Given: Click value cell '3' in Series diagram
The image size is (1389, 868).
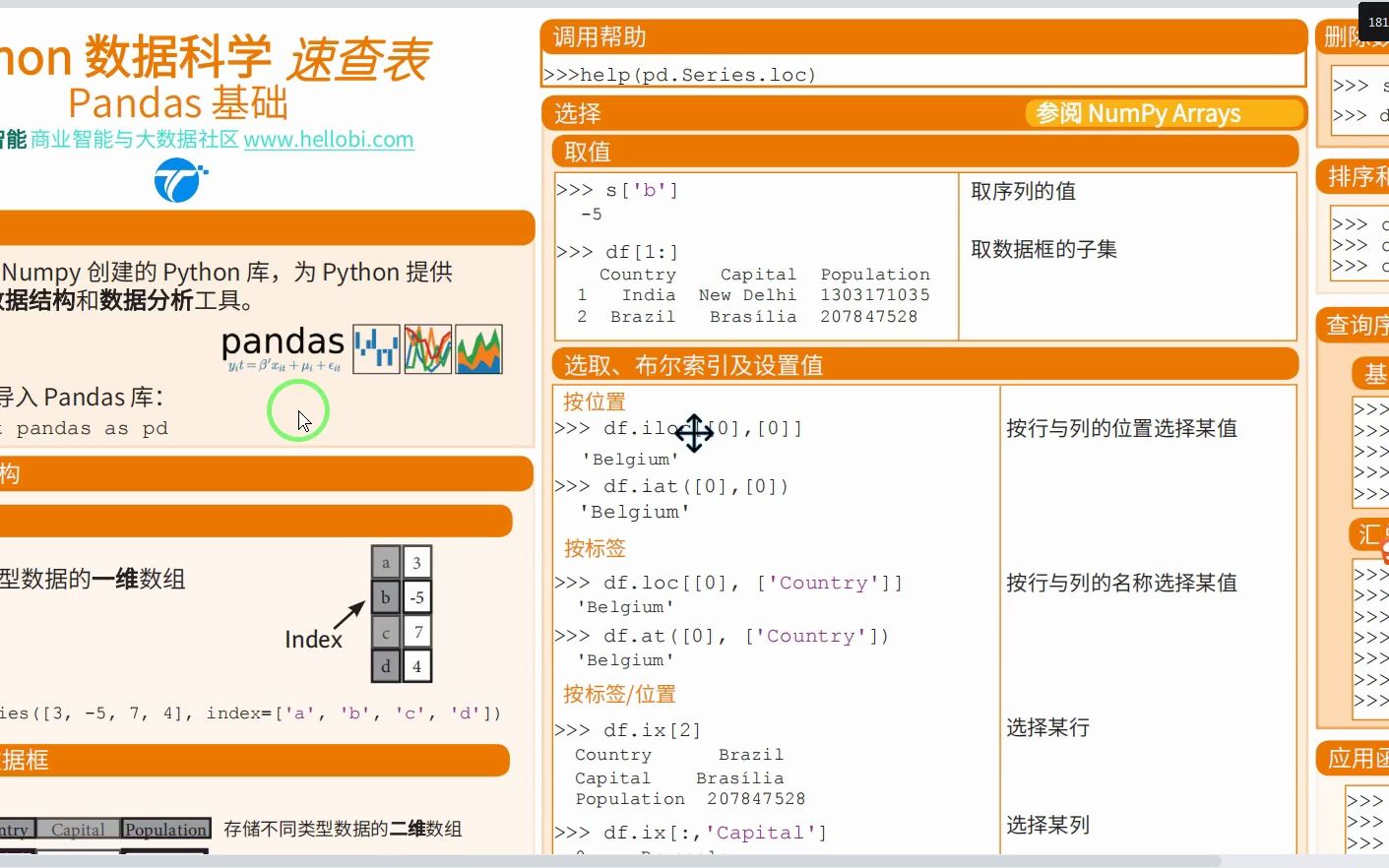Looking at the screenshot, I should (417, 563).
